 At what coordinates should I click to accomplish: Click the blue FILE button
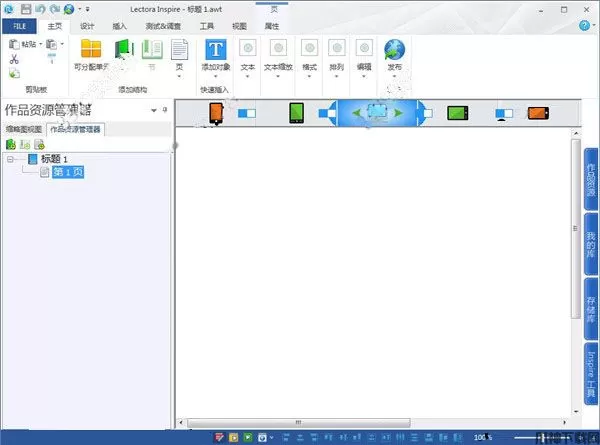(x=19, y=26)
